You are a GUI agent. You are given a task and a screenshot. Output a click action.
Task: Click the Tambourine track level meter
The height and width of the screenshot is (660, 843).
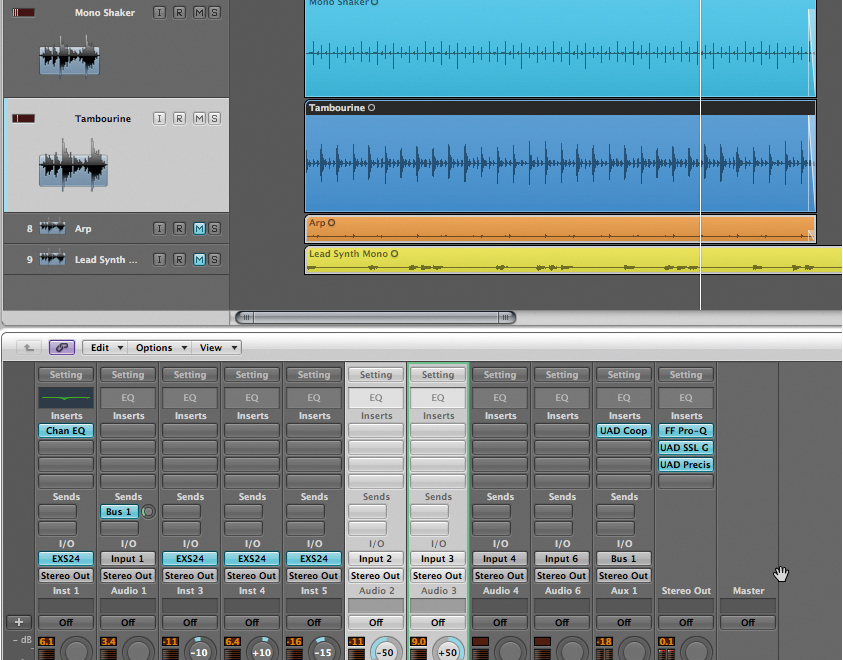[x=24, y=118]
